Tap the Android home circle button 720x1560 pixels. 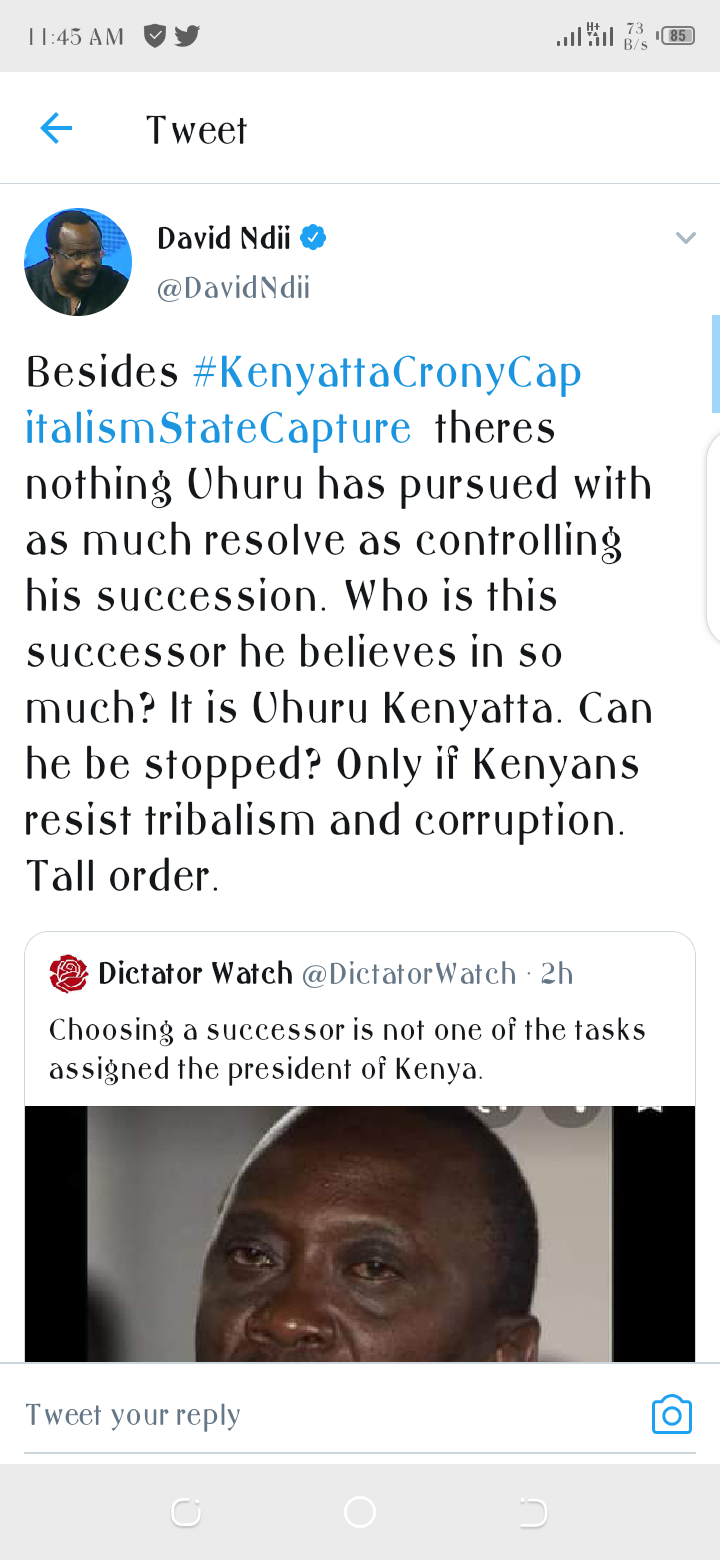(359, 1512)
